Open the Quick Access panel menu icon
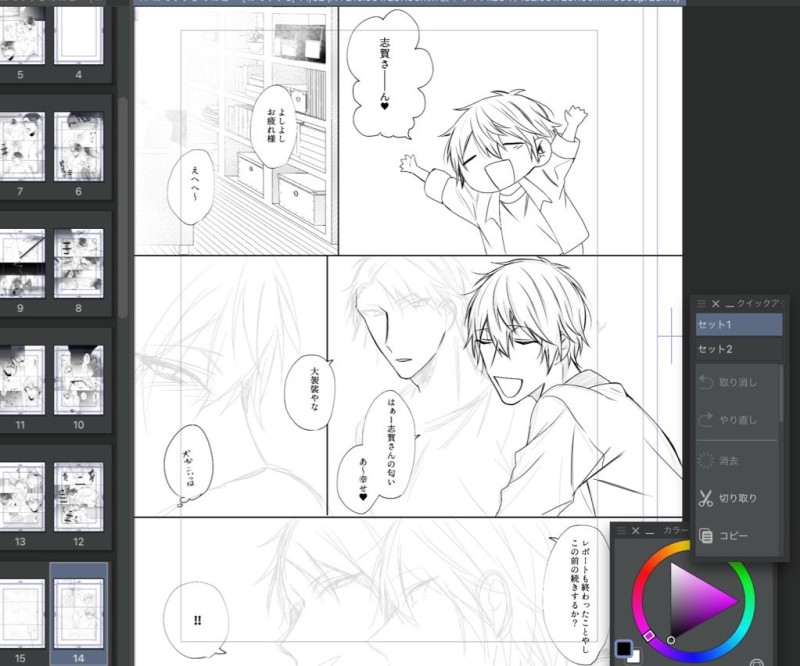The image size is (800, 666). tap(702, 304)
